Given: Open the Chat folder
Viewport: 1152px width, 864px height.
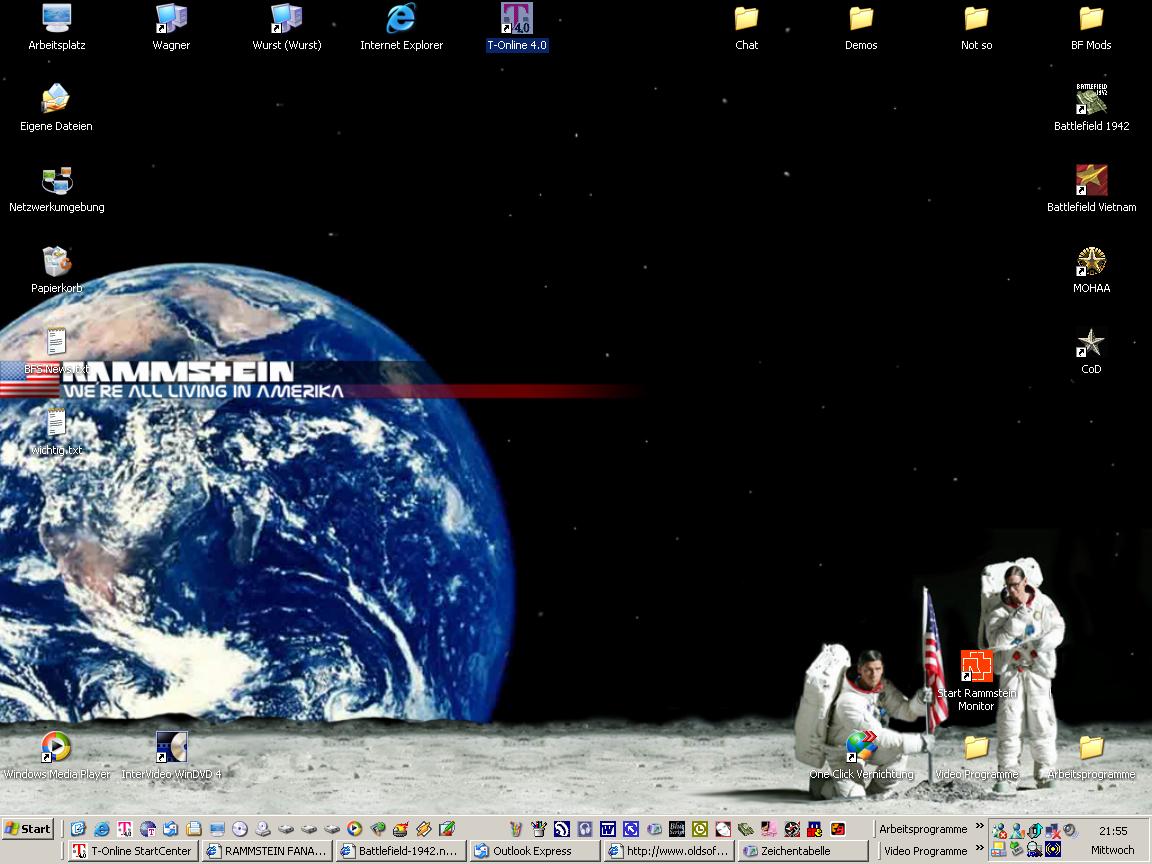Looking at the screenshot, I should (x=746, y=27).
